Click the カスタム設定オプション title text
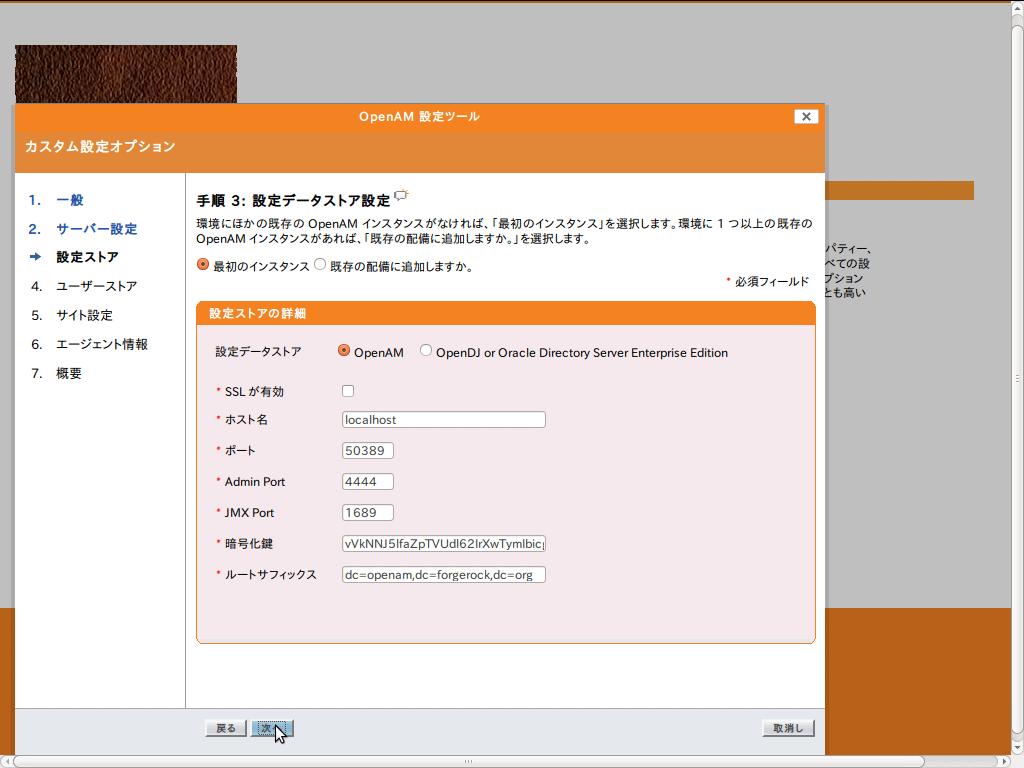This screenshot has height=768, width=1024. [100, 146]
